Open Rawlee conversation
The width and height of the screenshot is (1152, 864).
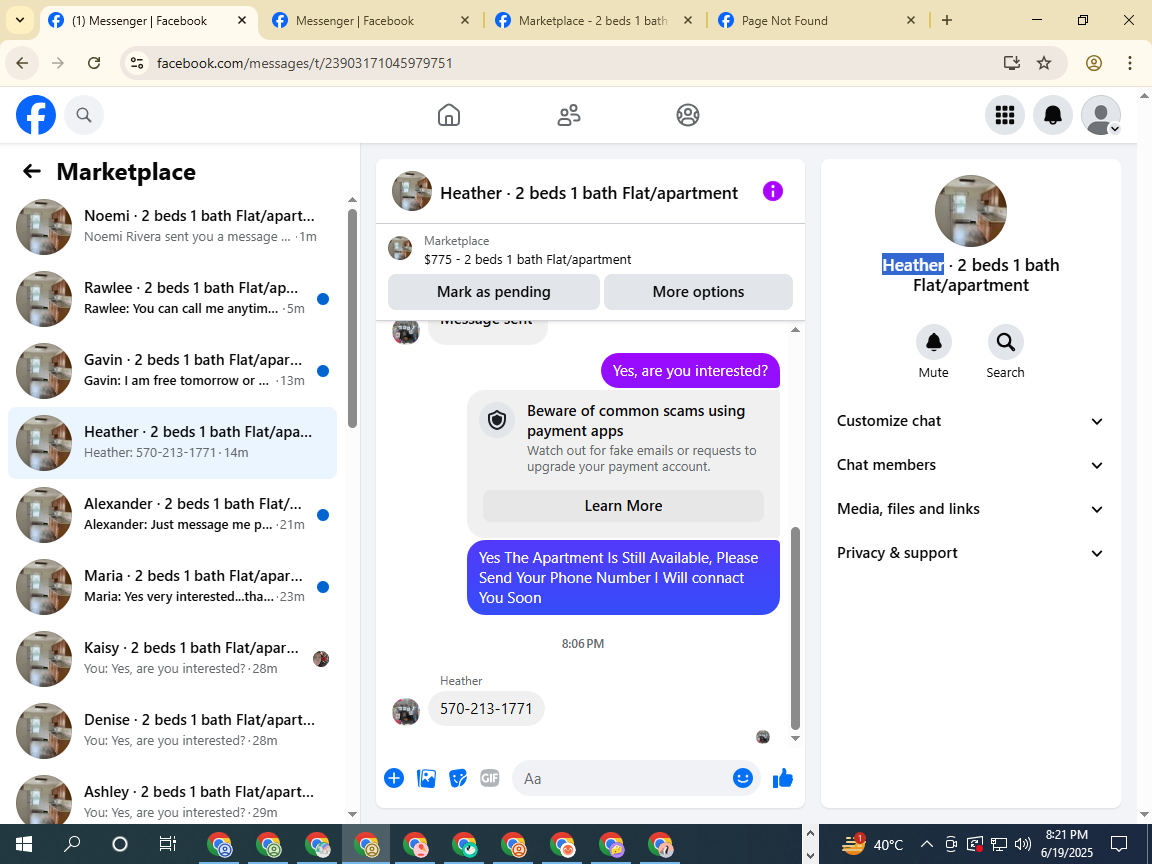[173, 298]
